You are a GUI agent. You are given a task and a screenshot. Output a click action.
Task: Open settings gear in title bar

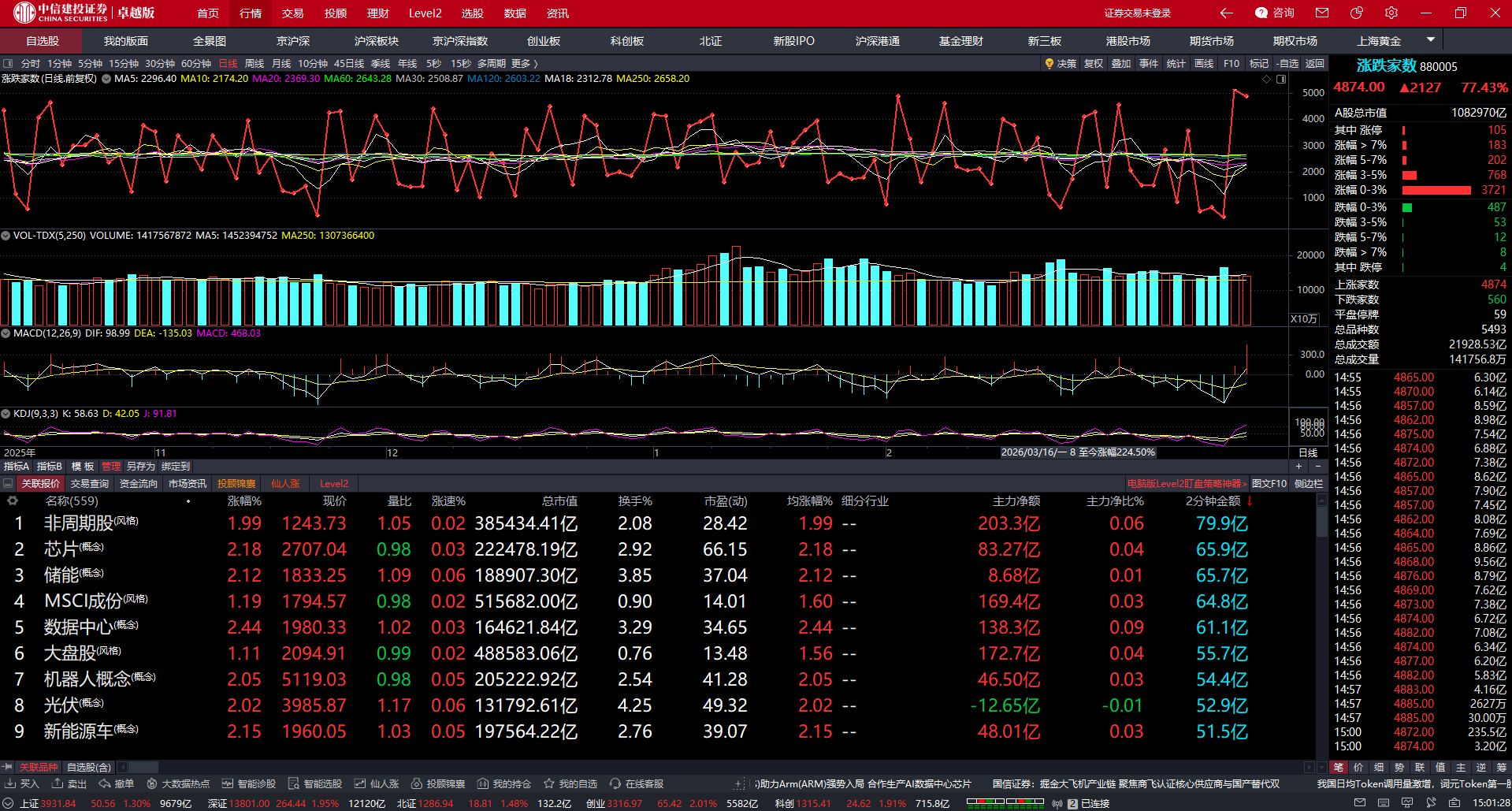point(1391,13)
